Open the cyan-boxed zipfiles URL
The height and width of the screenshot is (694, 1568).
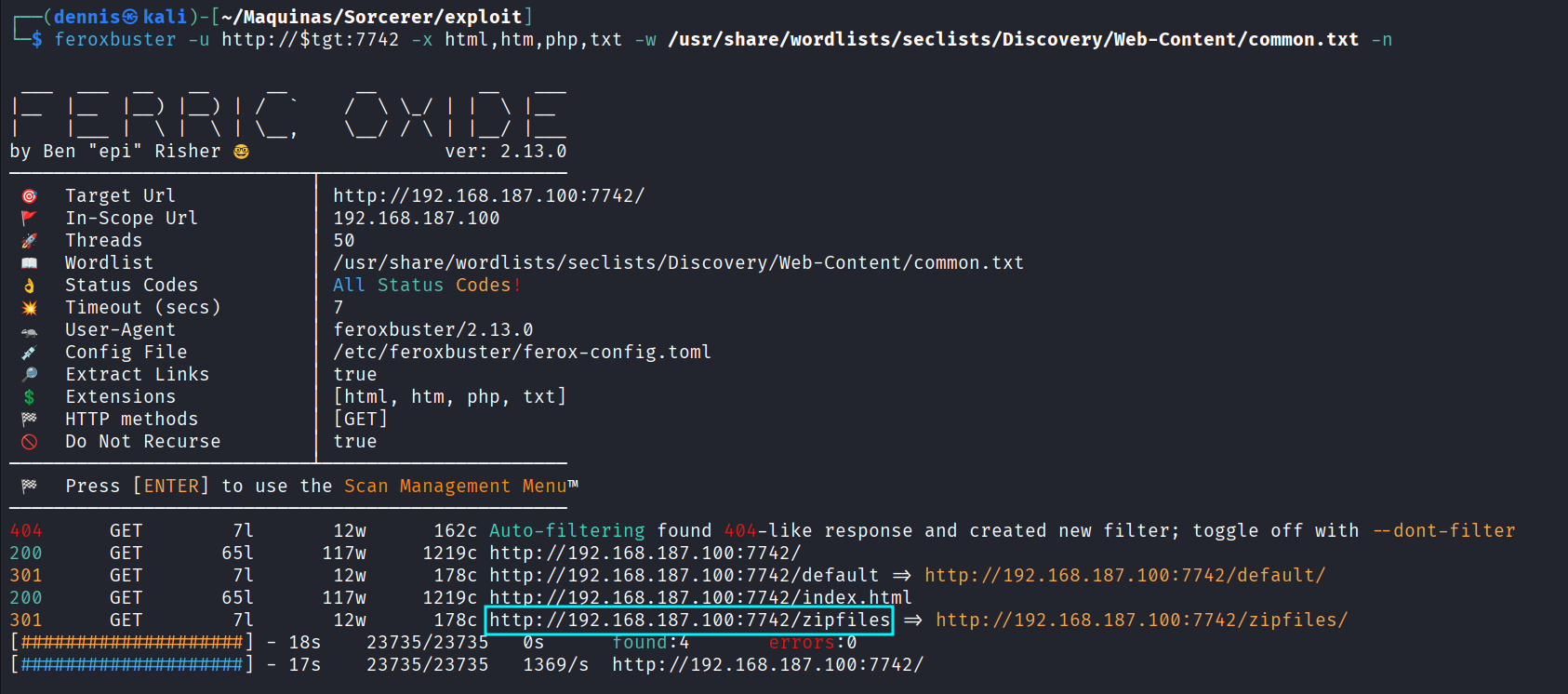pos(689,621)
